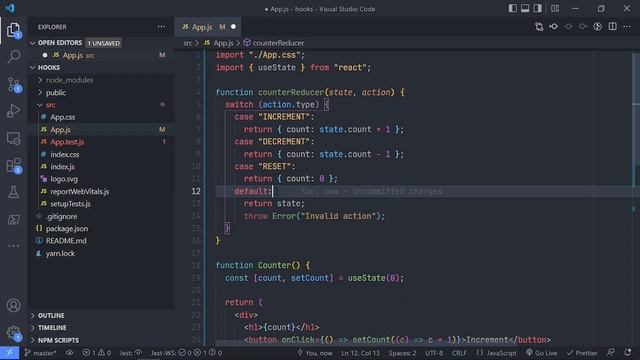This screenshot has height=360, width=640.
Task: Click the remote window indicator in status bar
Action: pos(9,353)
